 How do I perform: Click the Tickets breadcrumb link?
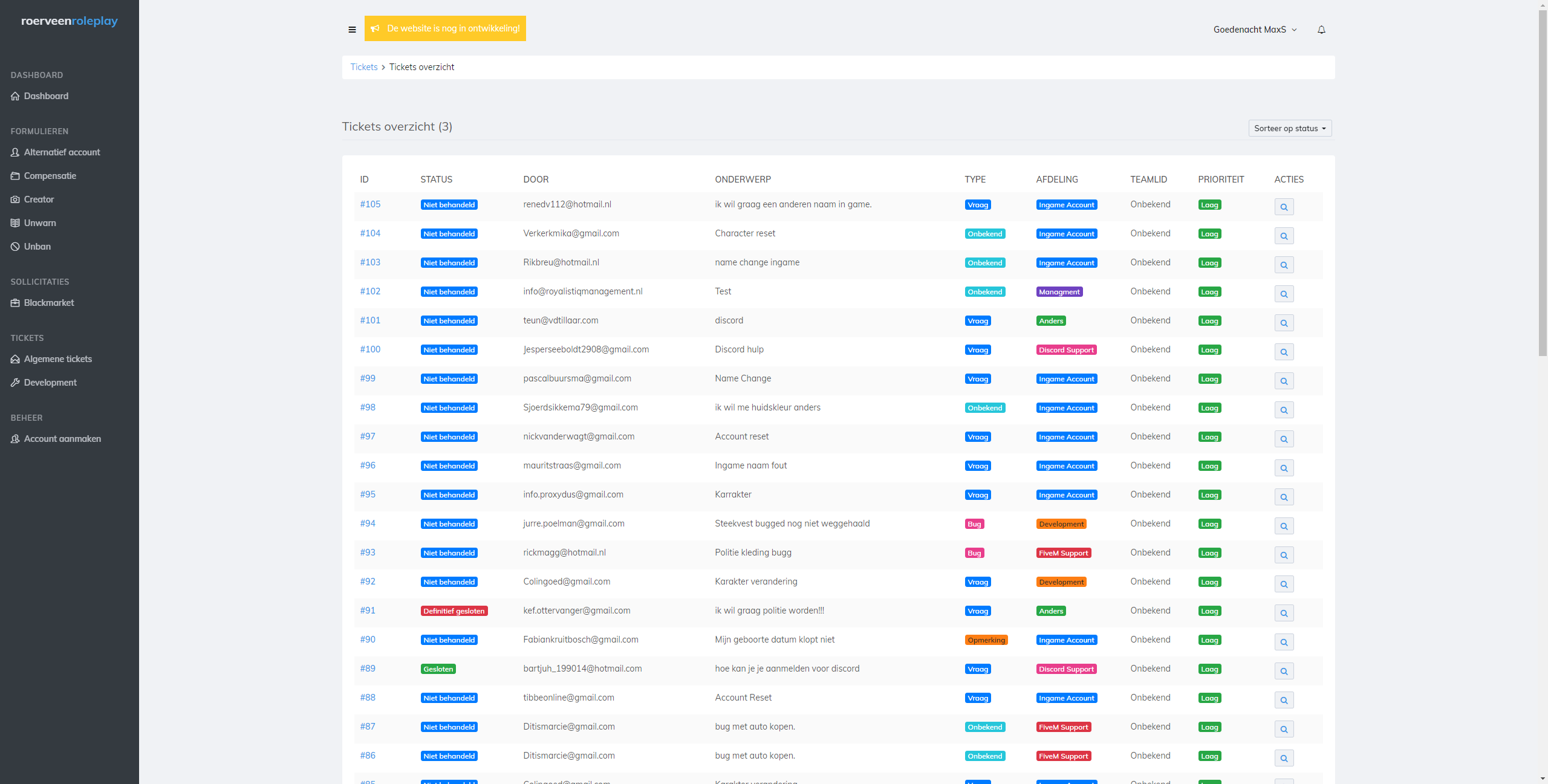[x=363, y=67]
